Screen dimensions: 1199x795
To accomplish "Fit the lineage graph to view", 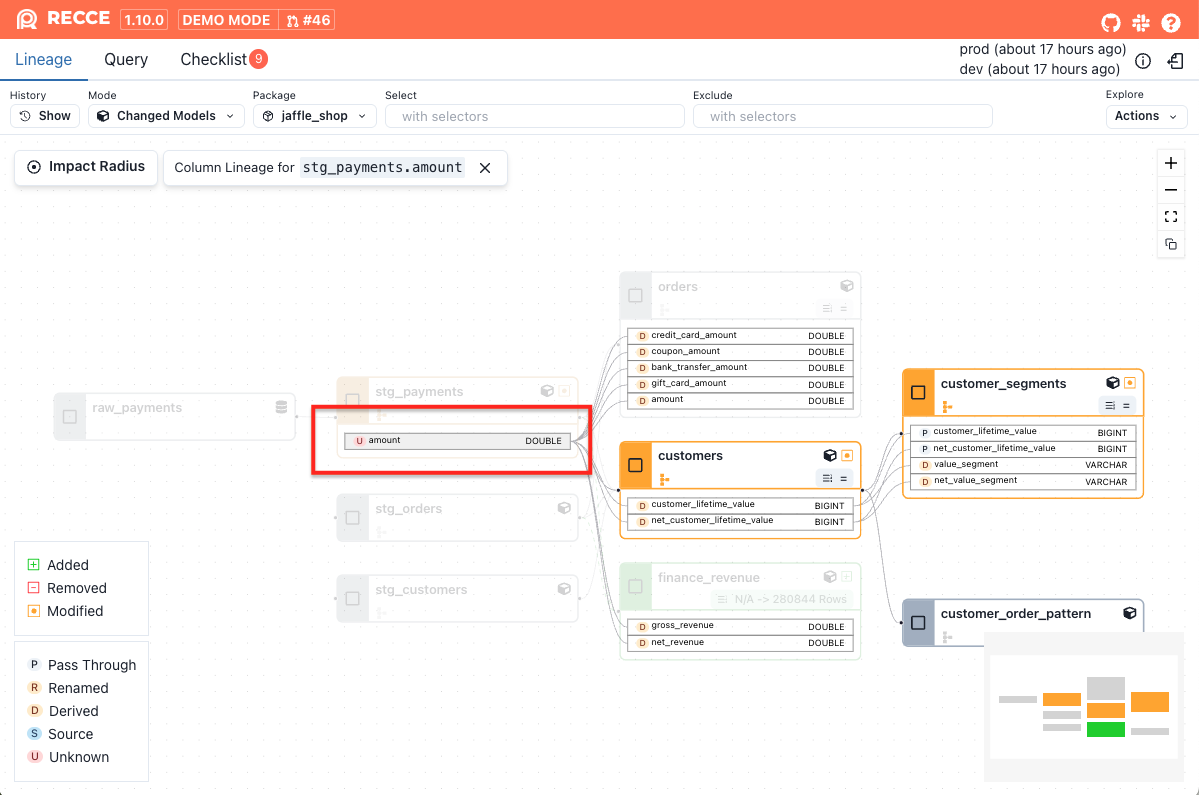I will coord(1171,217).
